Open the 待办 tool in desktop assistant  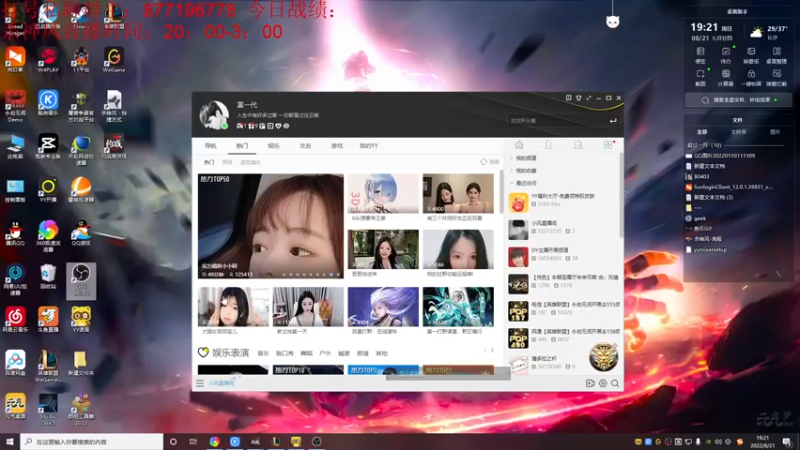click(x=726, y=55)
